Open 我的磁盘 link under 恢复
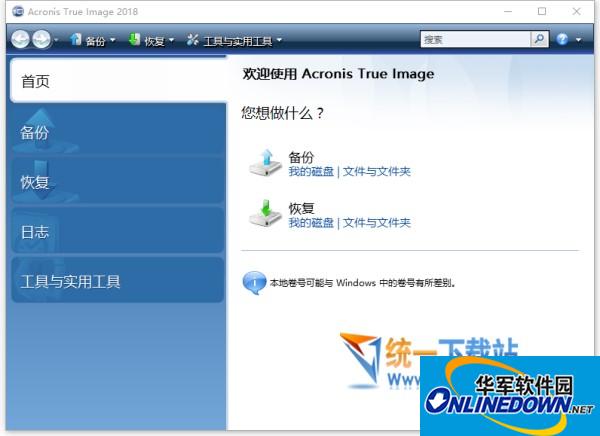The height and width of the screenshot is (436, 600). pyautogui.click(x=311, y=222)
